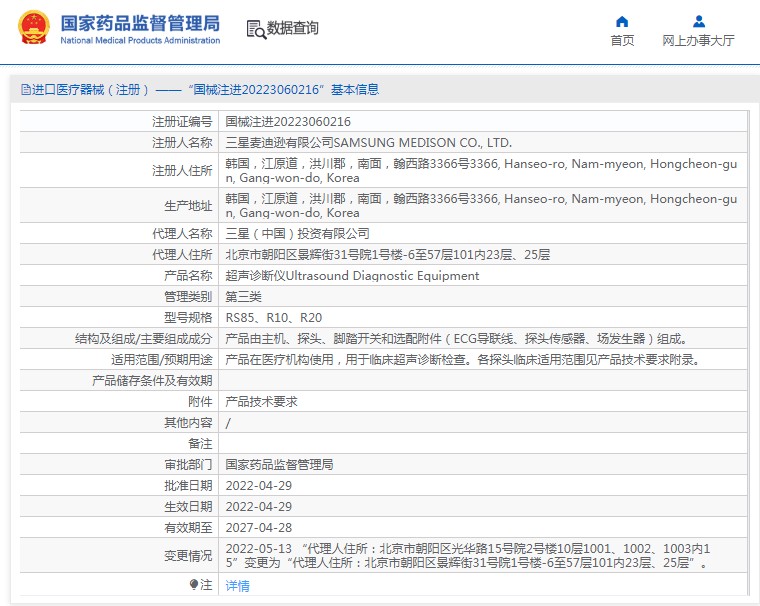Click the document icon before 进口医疗器械
This screenshot has width=760, height=606.
[25, 89]
